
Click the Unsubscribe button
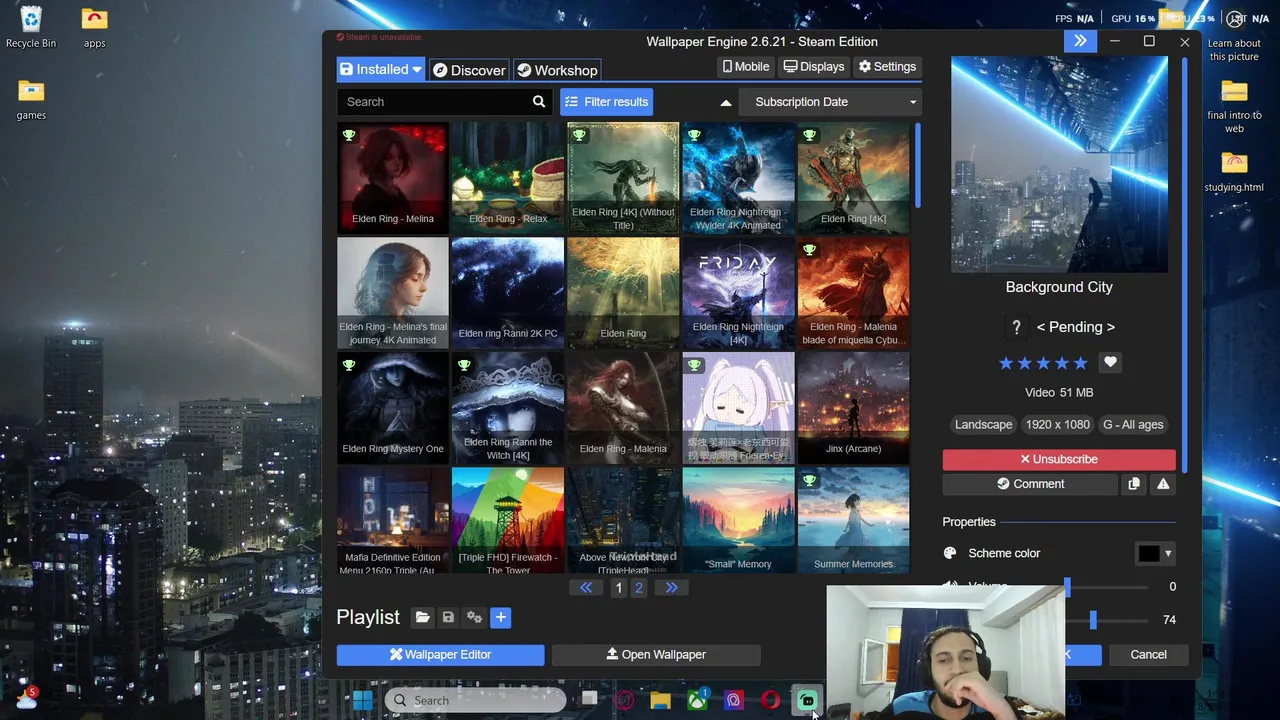point(1059,459)
